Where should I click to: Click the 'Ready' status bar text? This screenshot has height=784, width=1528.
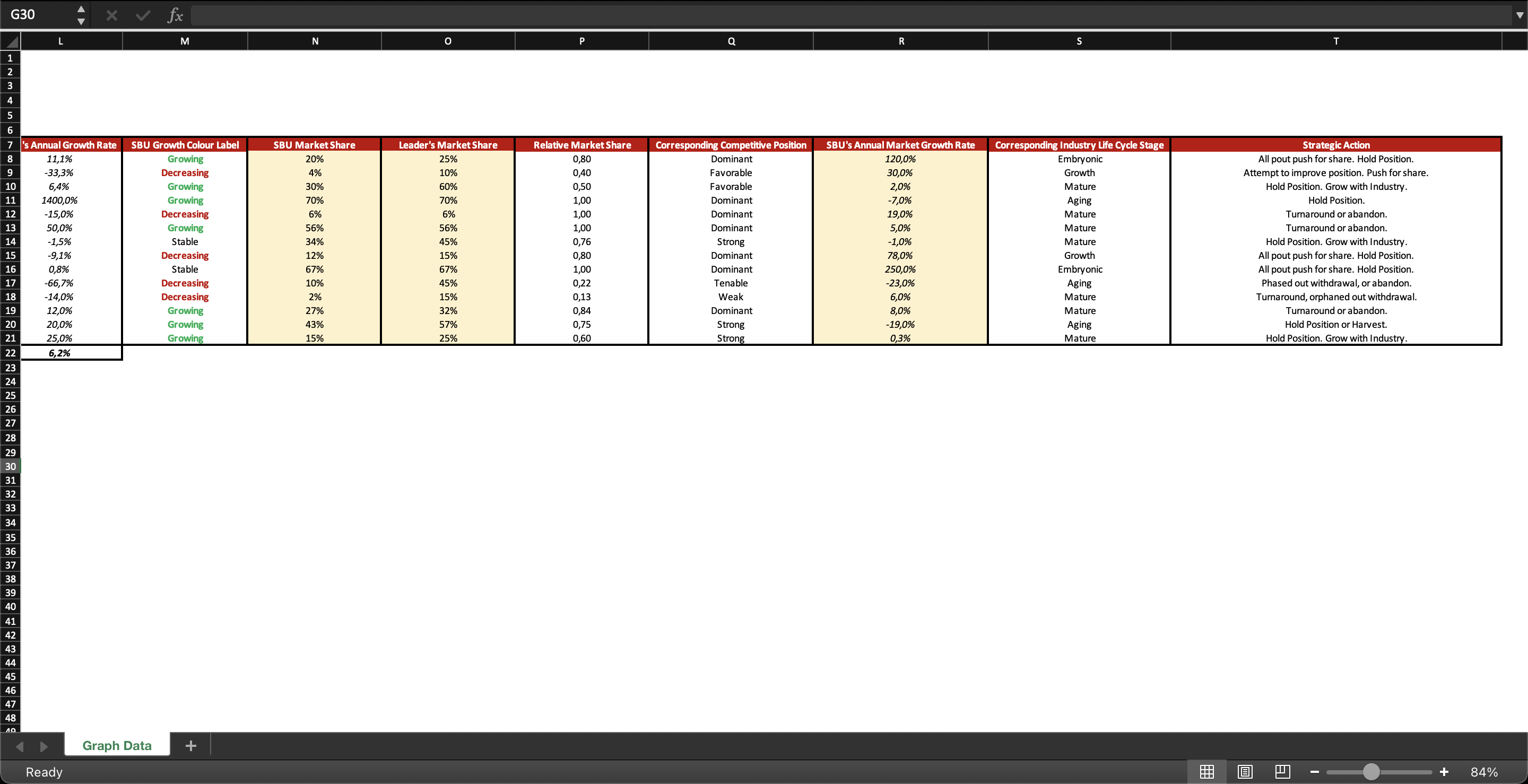44,772
